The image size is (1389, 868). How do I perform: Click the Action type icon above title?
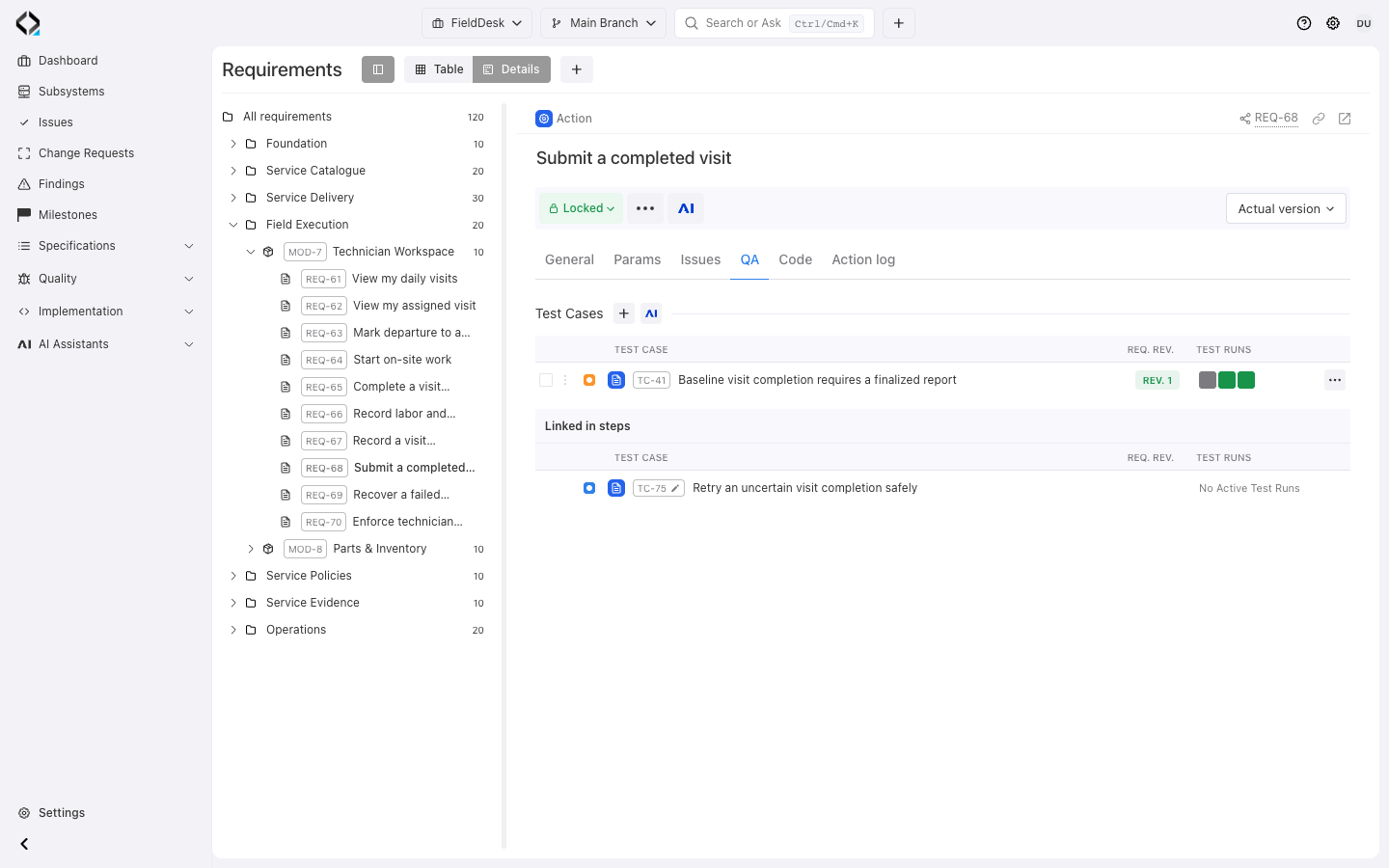pyautogui.click(x=544, y=119)
